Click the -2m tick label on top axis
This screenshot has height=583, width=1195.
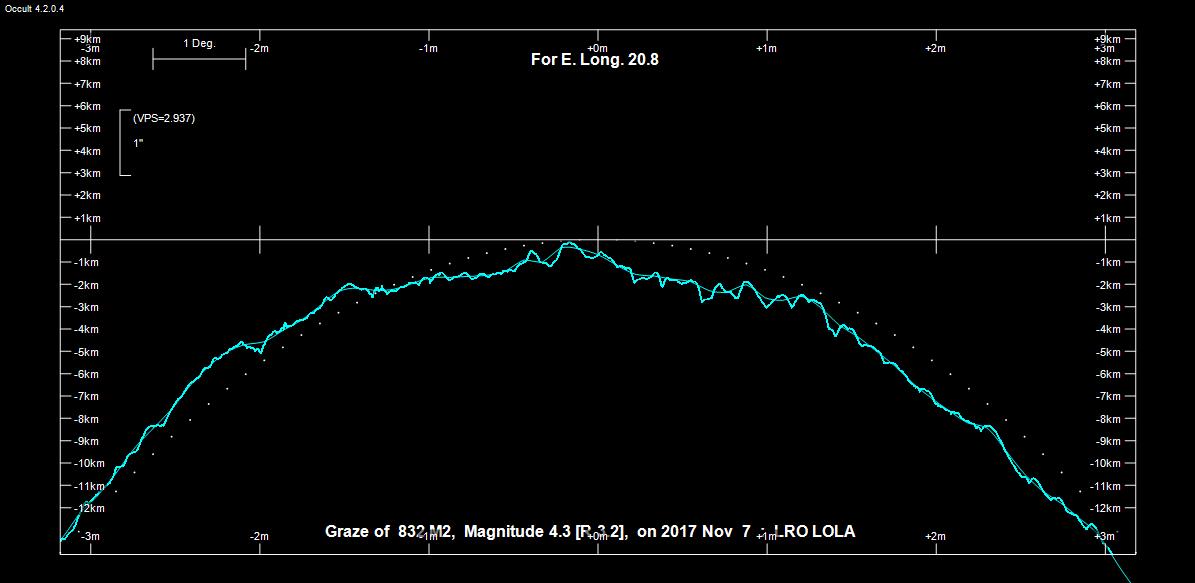258,48
